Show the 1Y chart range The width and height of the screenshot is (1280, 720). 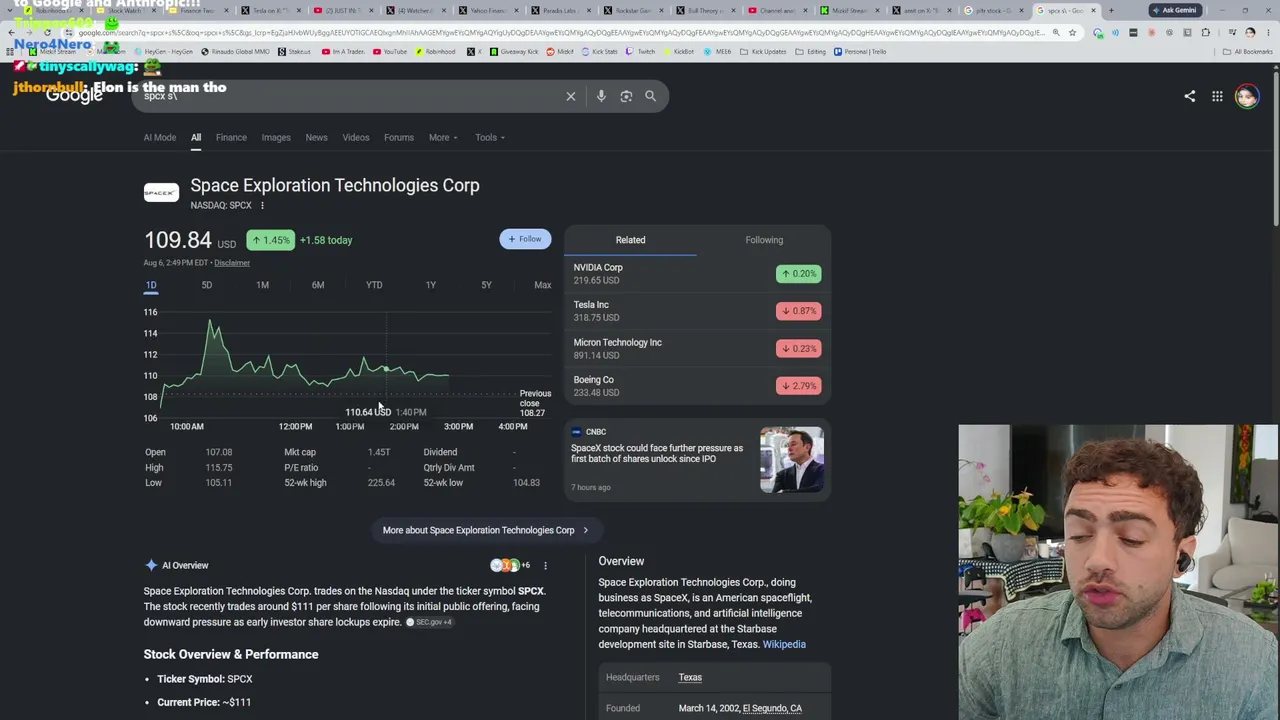(x=431, y=285)
